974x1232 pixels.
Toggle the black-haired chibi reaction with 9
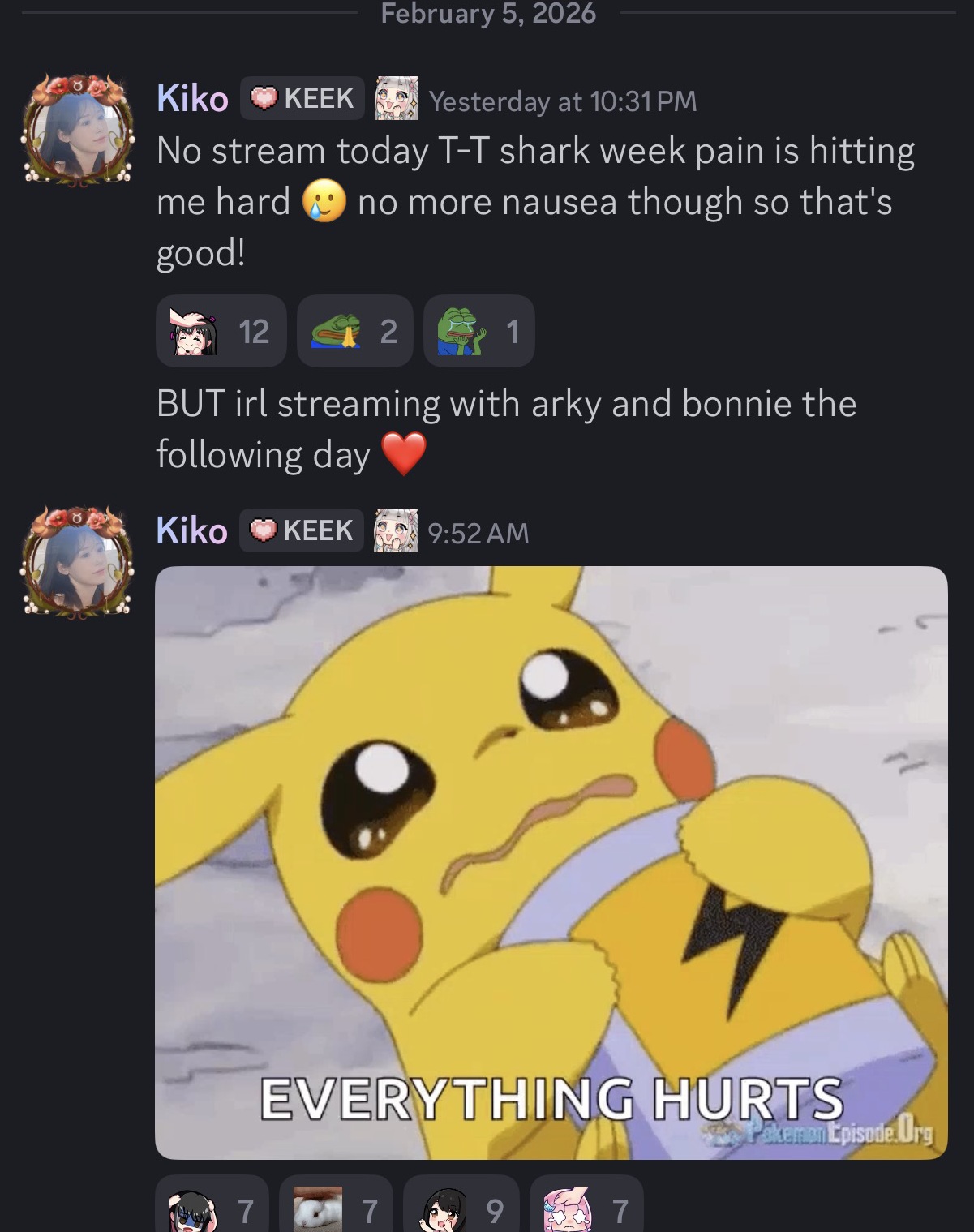tap(460, 1206)
